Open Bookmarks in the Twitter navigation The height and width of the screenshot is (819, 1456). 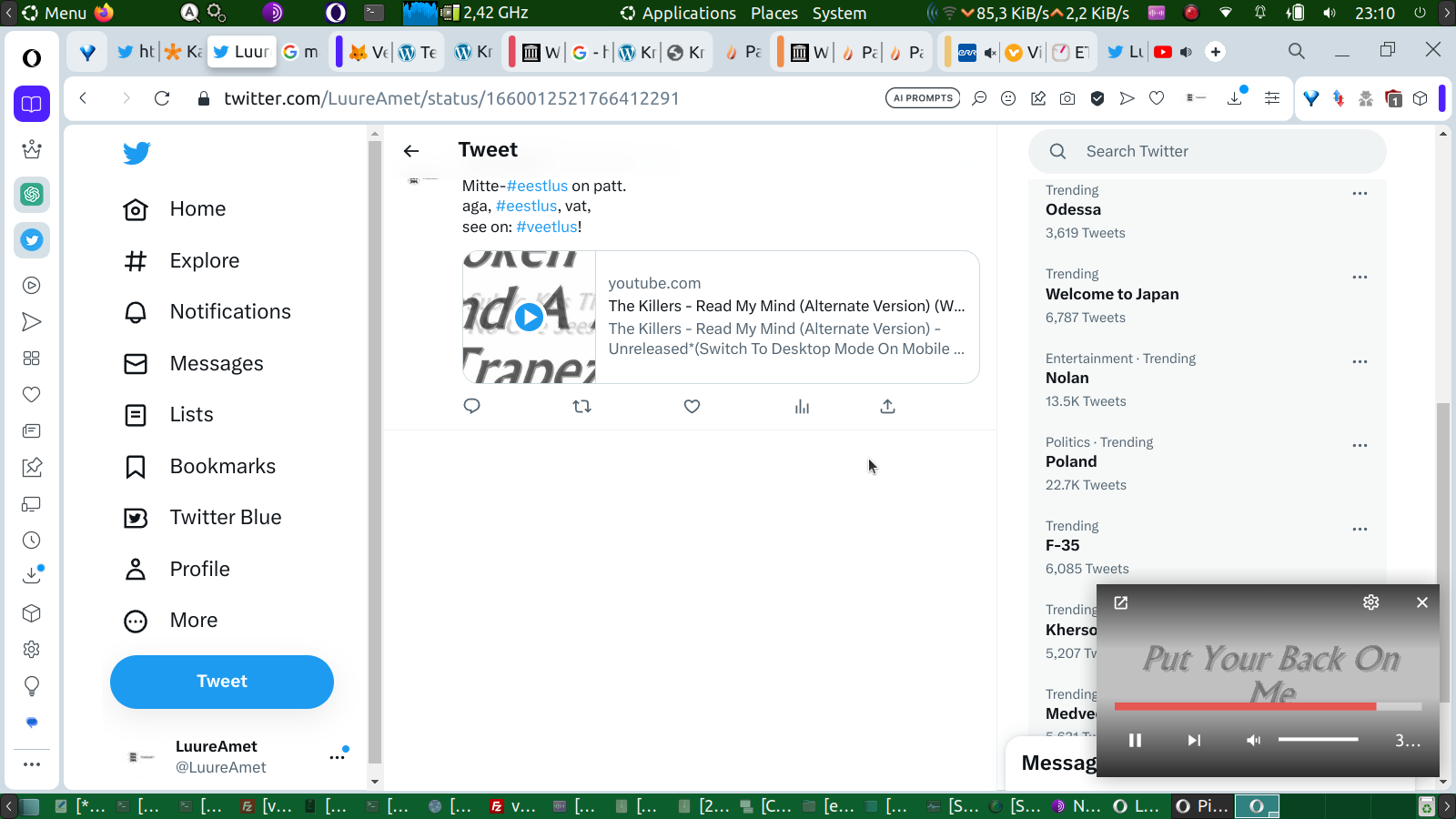coord(199,467)
